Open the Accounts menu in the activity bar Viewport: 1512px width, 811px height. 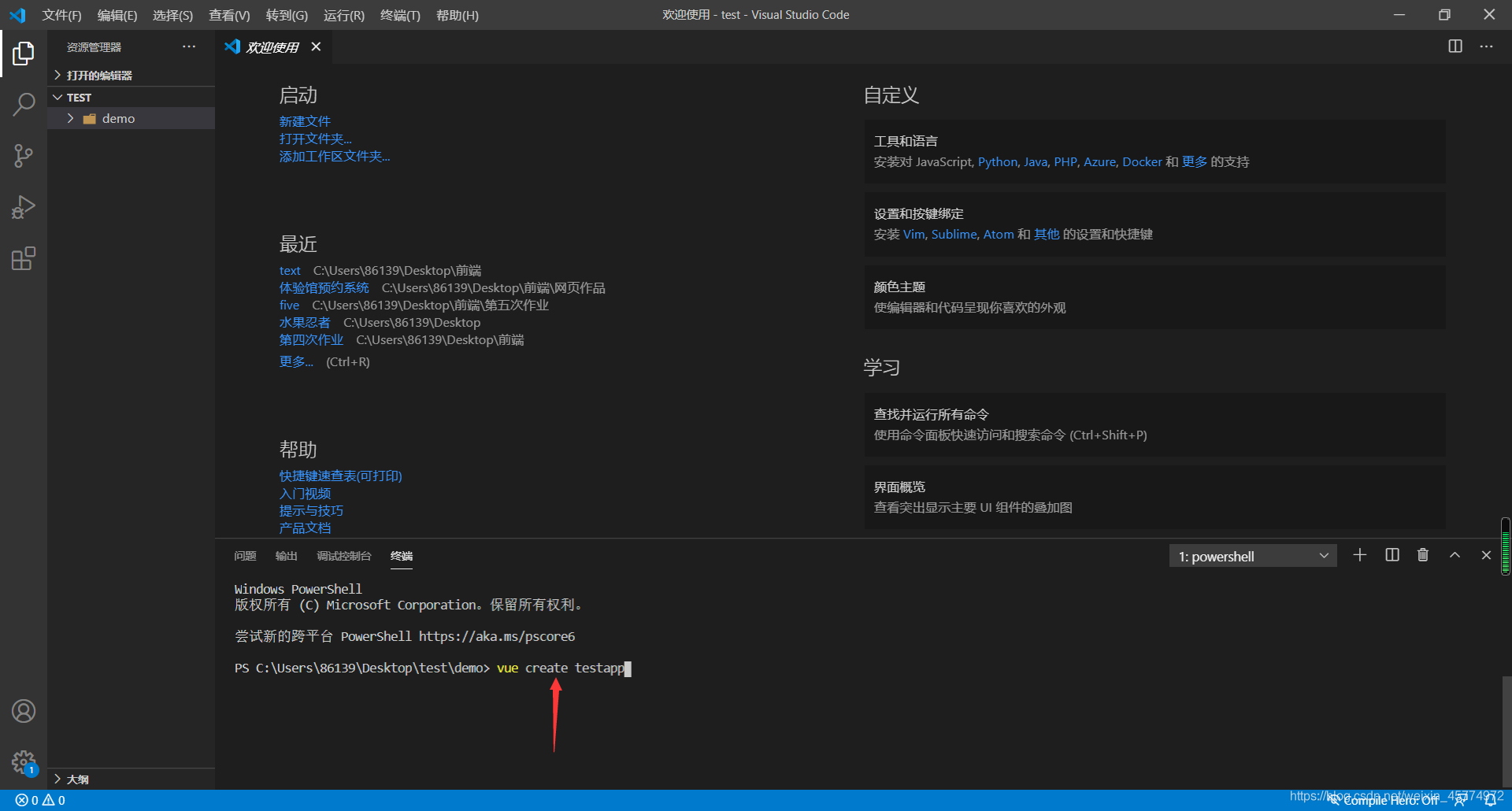coord(24,711)
